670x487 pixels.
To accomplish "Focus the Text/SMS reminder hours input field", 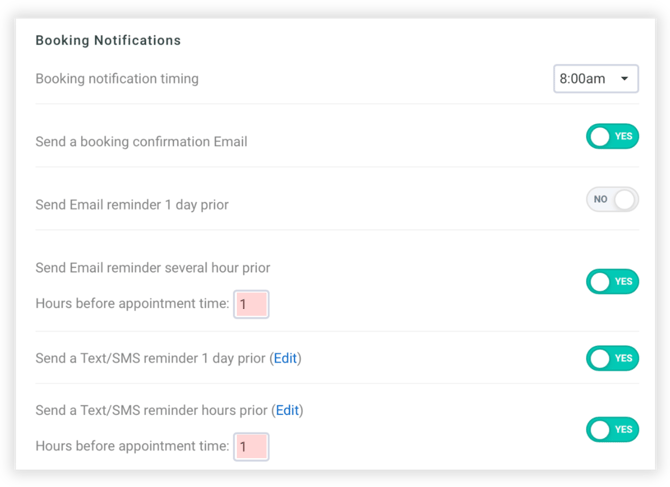I will (251, 447).
